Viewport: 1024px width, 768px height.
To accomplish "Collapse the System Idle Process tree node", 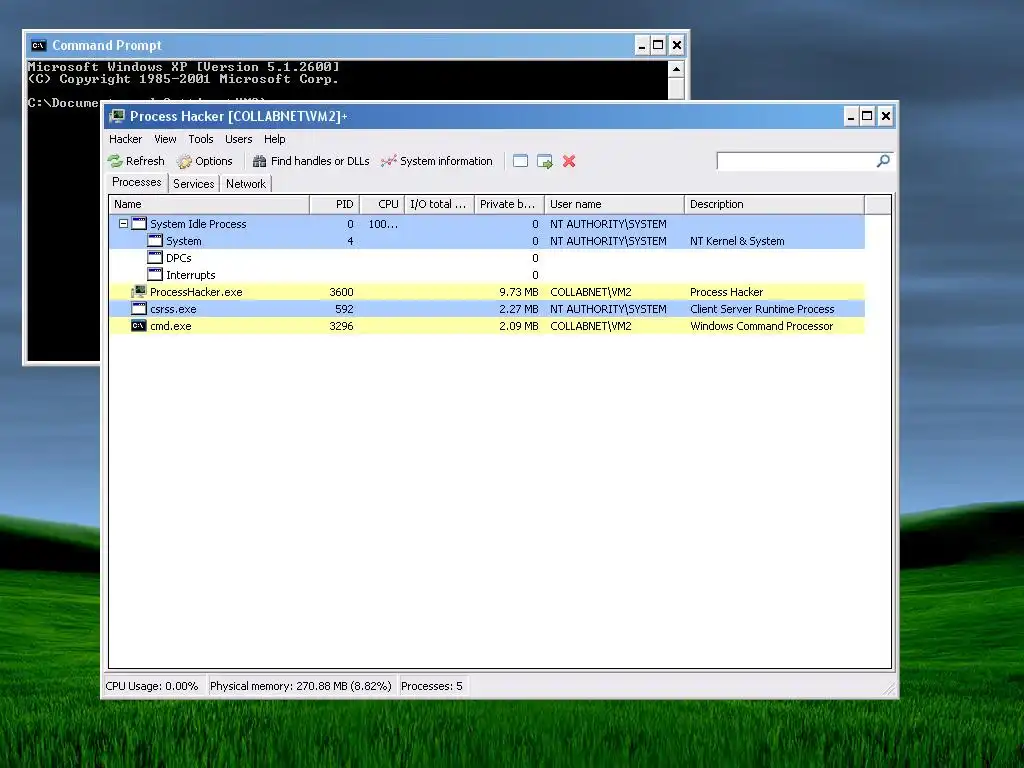I will [123, 224].
